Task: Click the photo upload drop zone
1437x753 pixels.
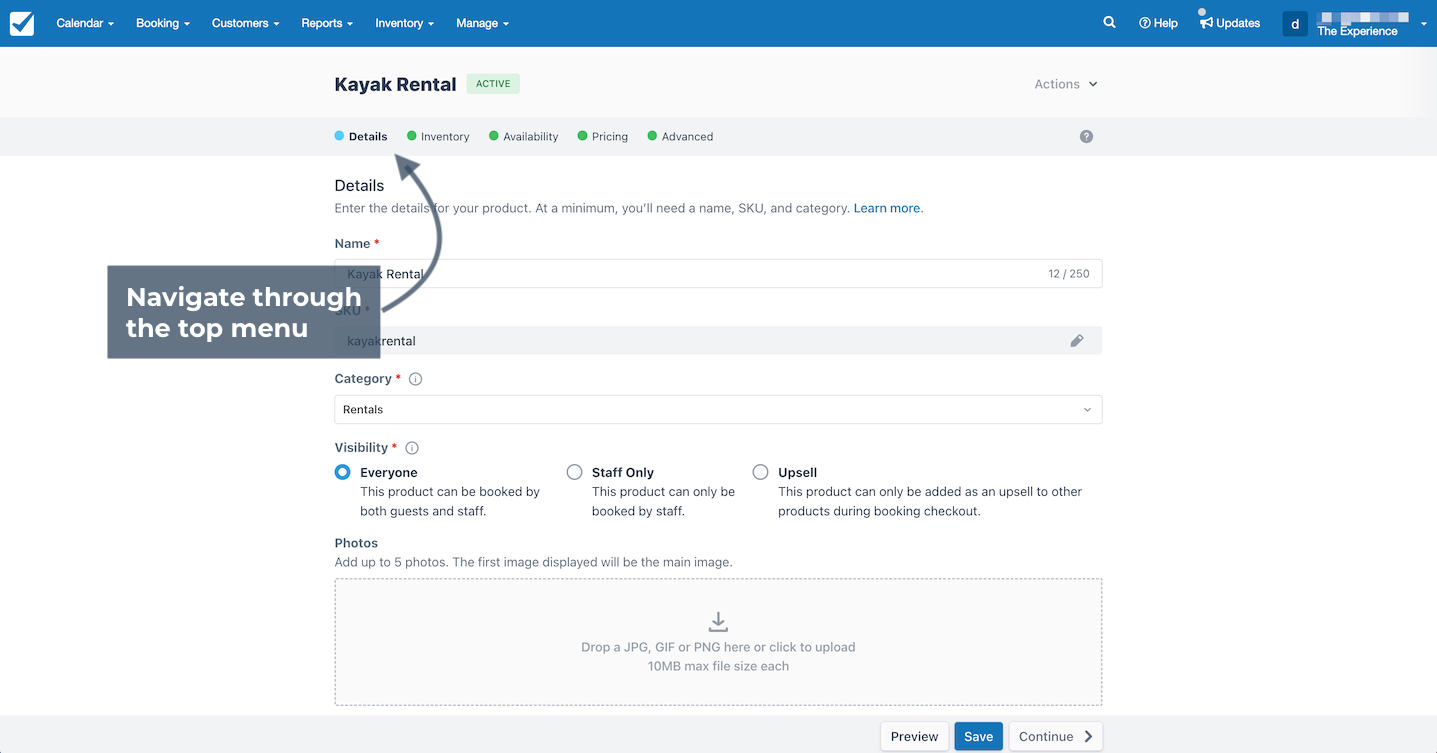Action: (718, 642)
